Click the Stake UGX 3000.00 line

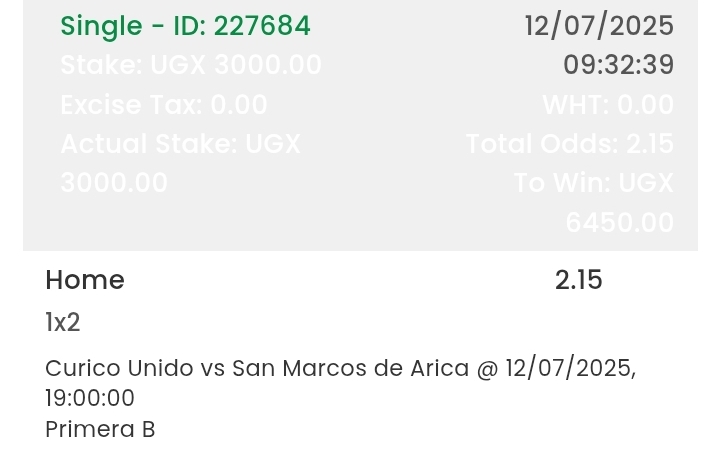point(190,65)
